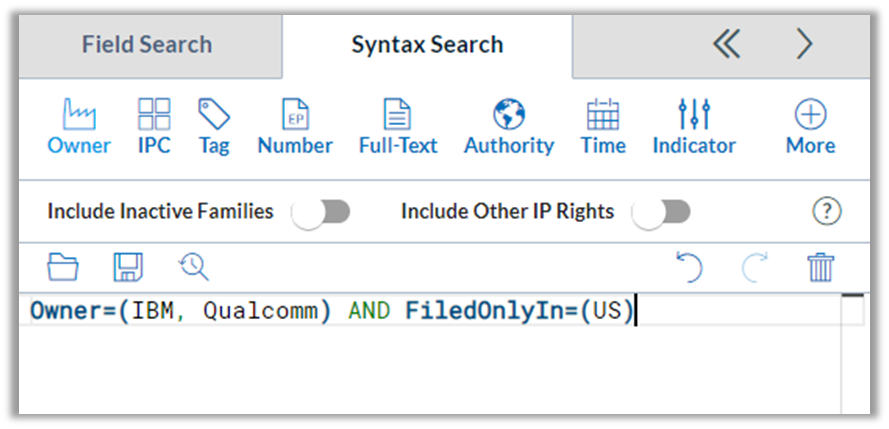Viewport: 889px width, 429px height.
Task: Click the Authority globe icon
Action: [x=509, y=114]
